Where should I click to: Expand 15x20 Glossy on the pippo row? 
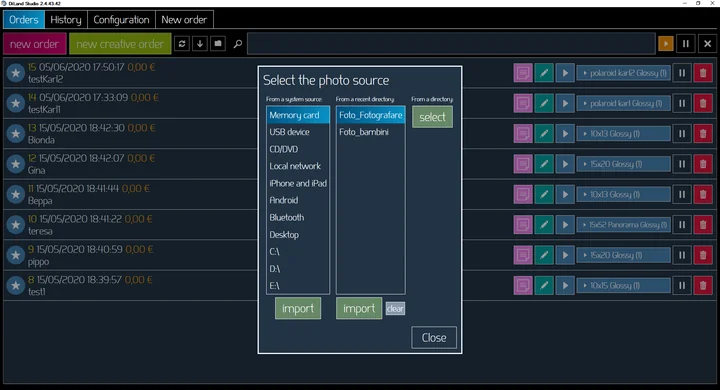click(x=624, y=255)
